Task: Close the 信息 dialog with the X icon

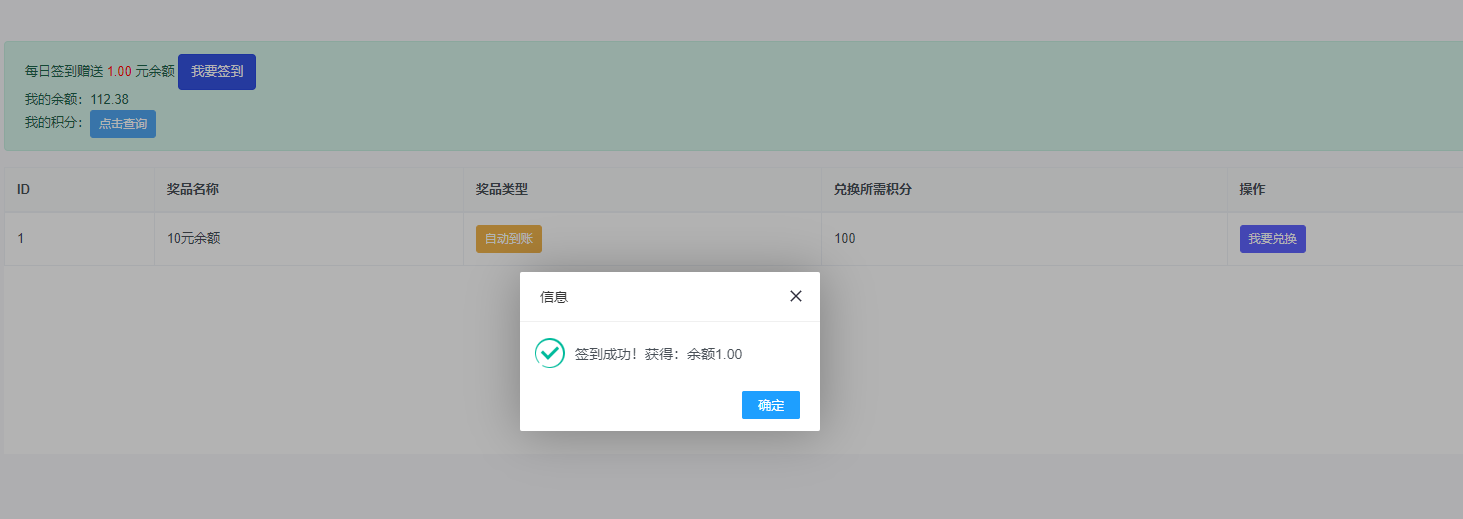Action: (796, 296)
